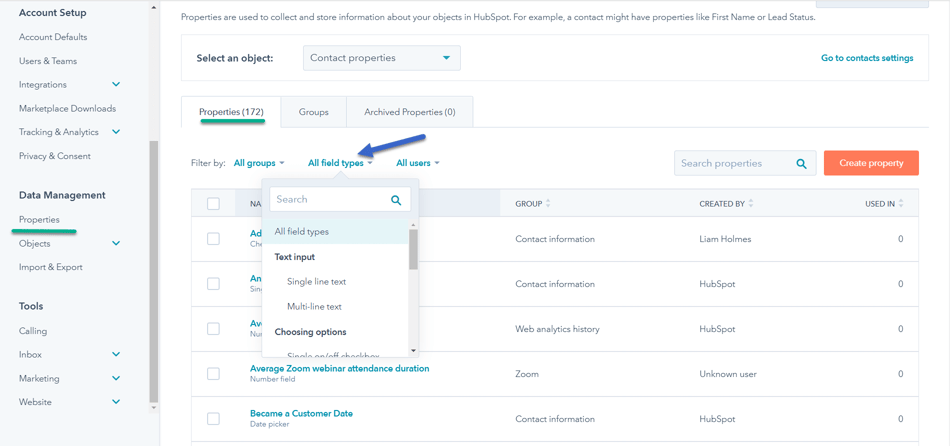Switch to the Groups tab
The height and width of the screenshot is (446, 950).
click(x=313, y=112)
